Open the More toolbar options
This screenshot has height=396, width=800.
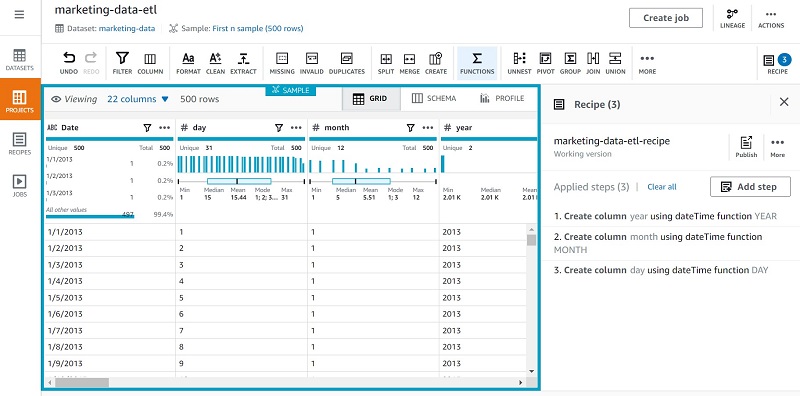[x=647, y=63]
